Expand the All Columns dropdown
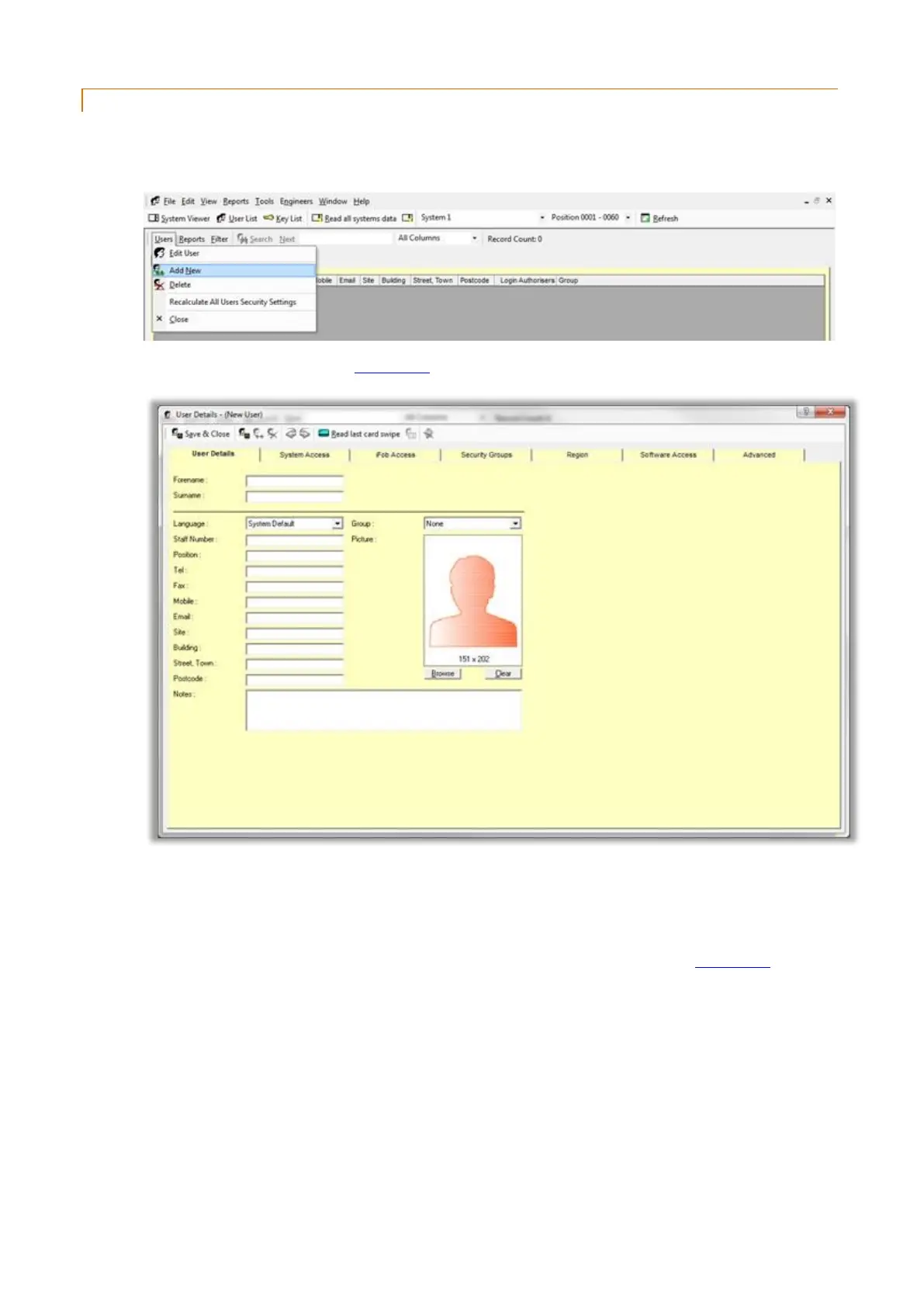 click(x=474, y=238)
